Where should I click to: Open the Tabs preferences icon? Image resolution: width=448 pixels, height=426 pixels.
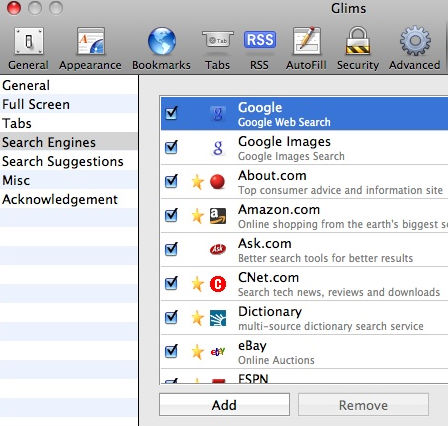(x=217, y=40)
